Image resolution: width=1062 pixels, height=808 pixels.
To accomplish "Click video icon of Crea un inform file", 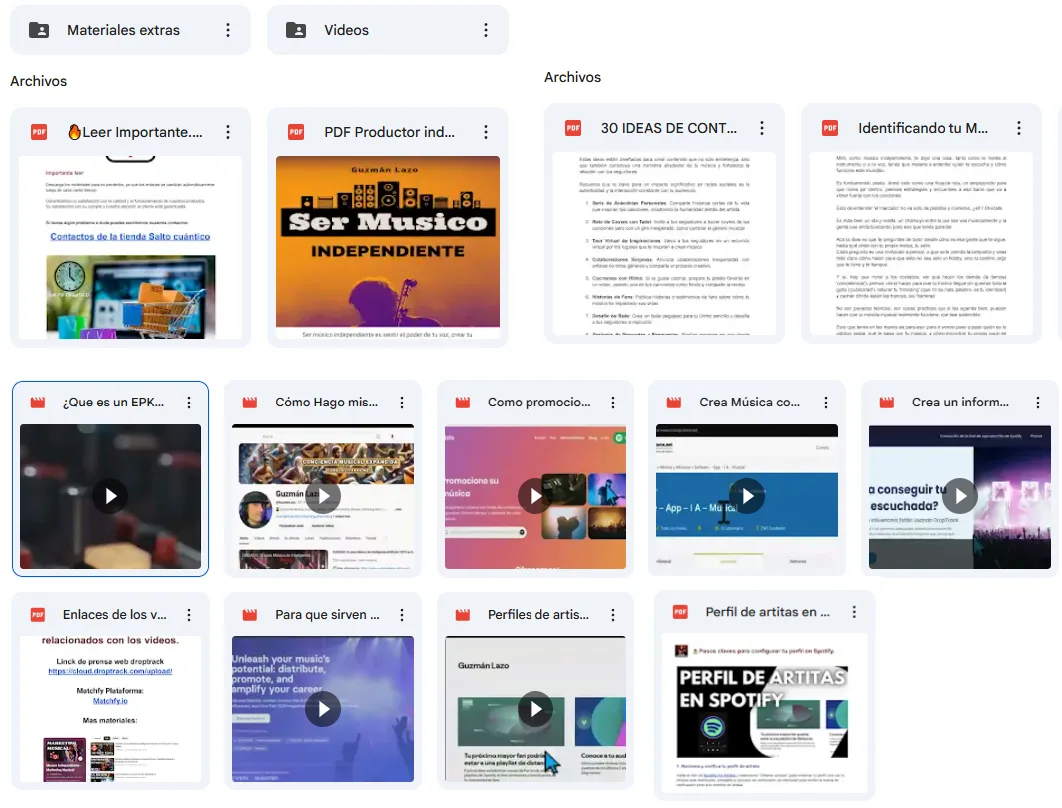I will [887, 402].
